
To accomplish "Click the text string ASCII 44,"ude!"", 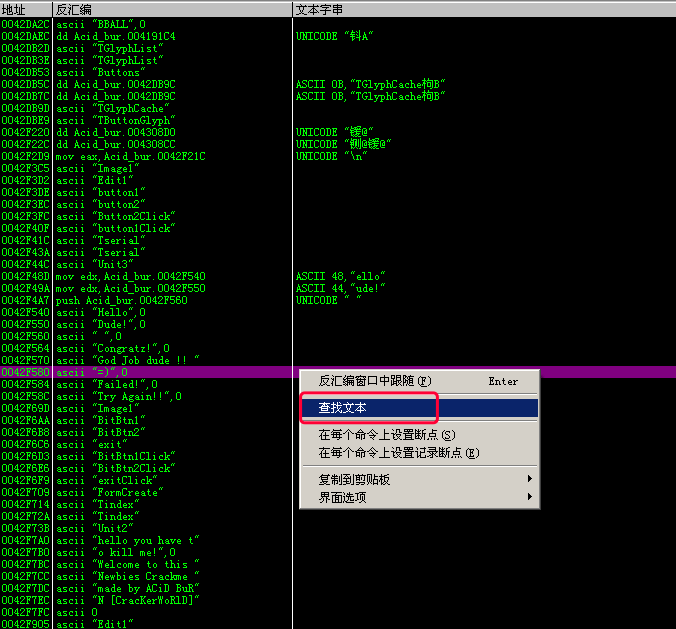I will (340, 288).
